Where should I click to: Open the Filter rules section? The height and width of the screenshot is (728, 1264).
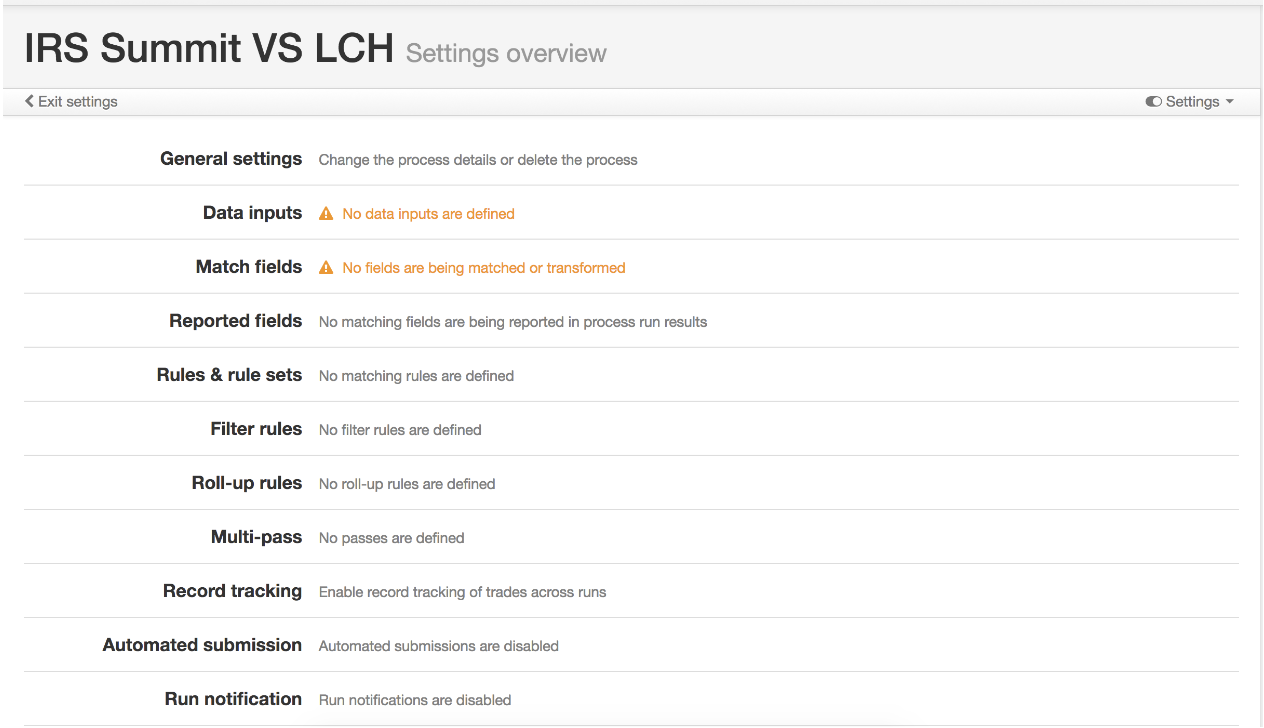[x=256, y=429]
